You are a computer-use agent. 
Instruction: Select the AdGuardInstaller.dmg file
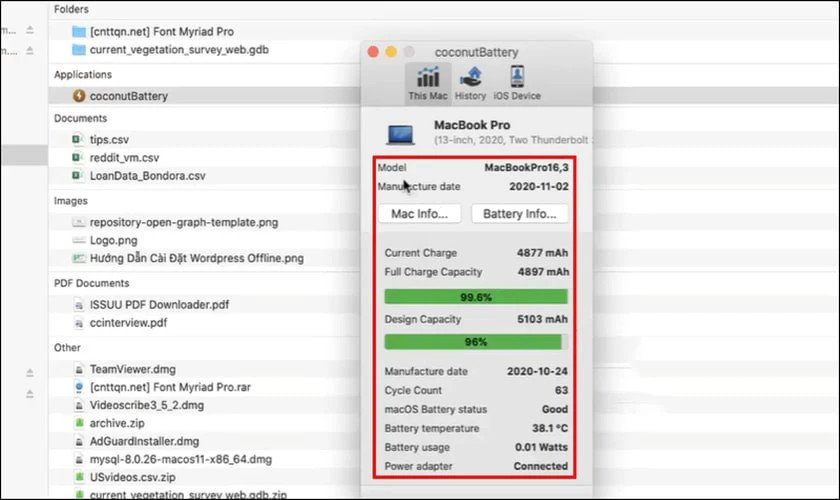tap(144, 441)
